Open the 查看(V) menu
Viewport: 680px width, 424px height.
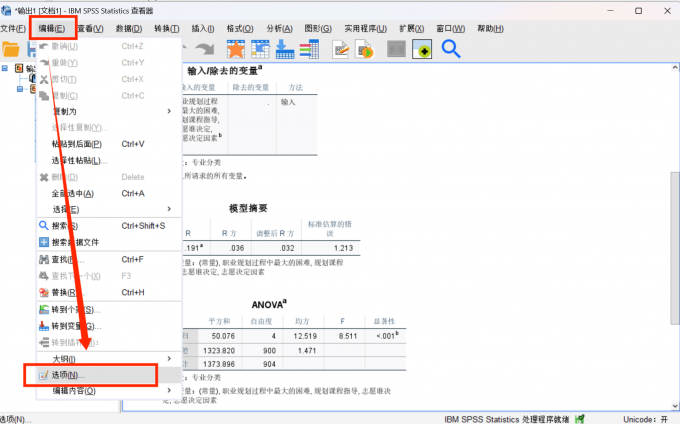(x=90, y=29)
